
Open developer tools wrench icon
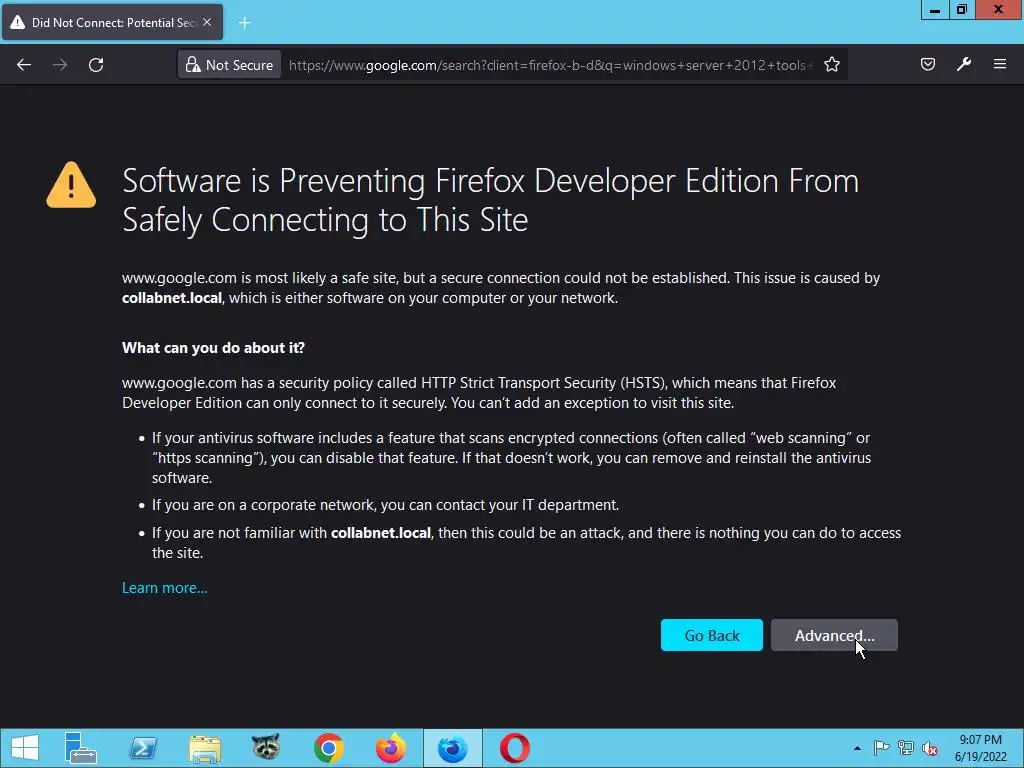964,64
